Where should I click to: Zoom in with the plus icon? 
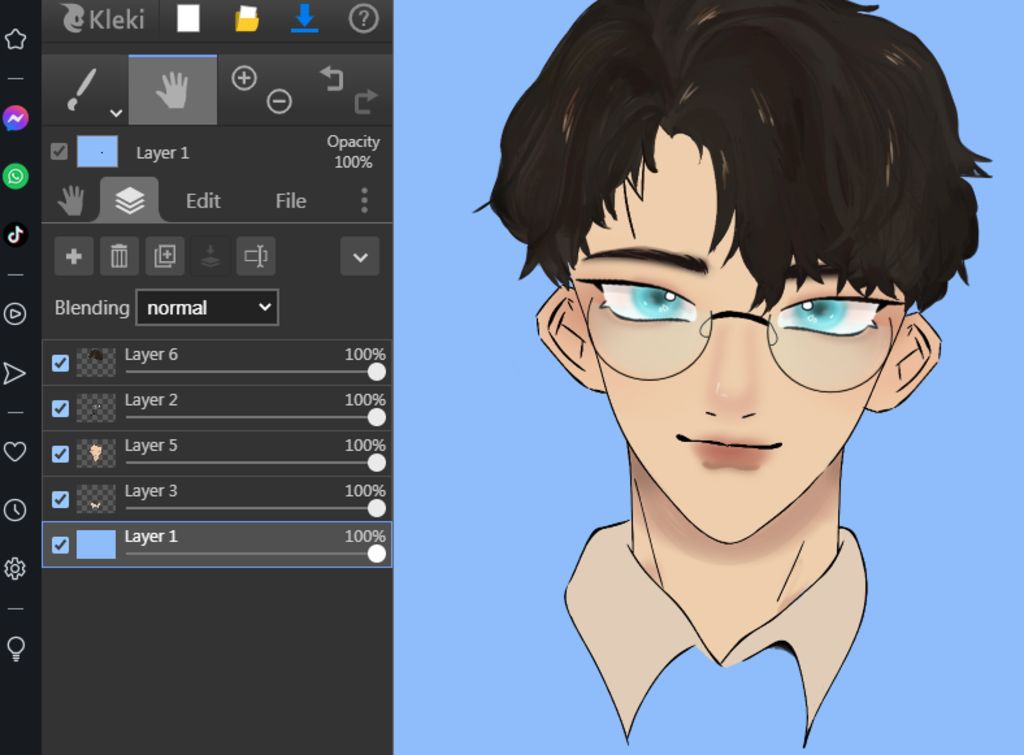[x=244, y=78]
